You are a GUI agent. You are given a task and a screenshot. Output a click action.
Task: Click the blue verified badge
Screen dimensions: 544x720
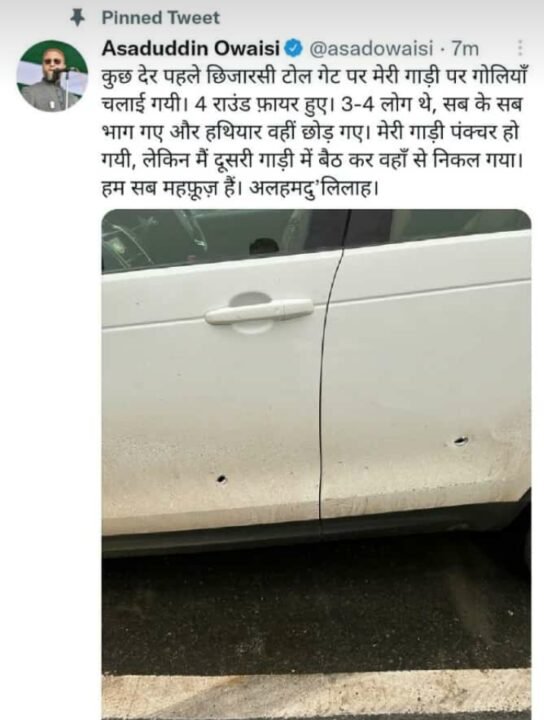[294, 48]
